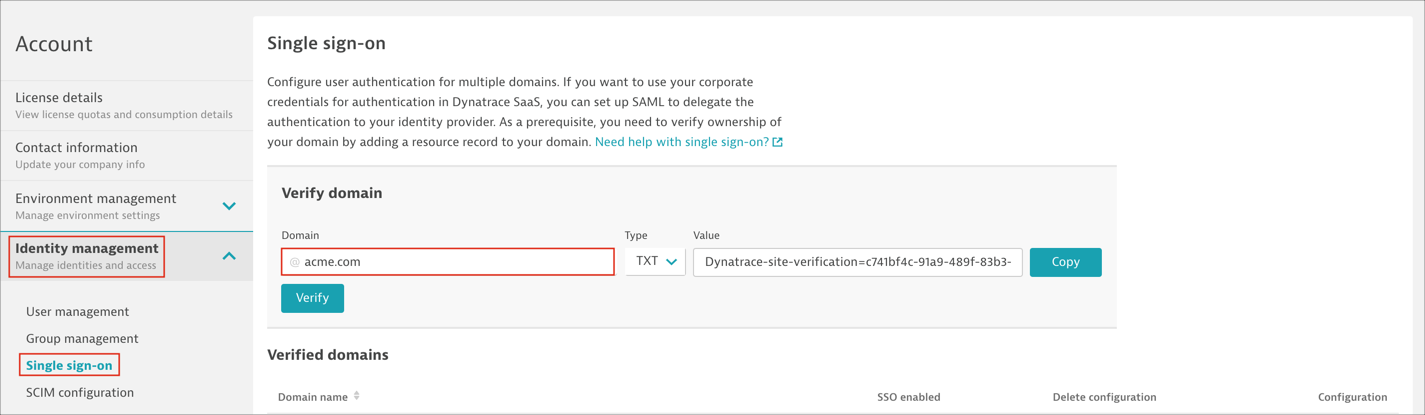1425x415 pixels.
Task: Navigate to Group management
Action: [x=82, y=339]
